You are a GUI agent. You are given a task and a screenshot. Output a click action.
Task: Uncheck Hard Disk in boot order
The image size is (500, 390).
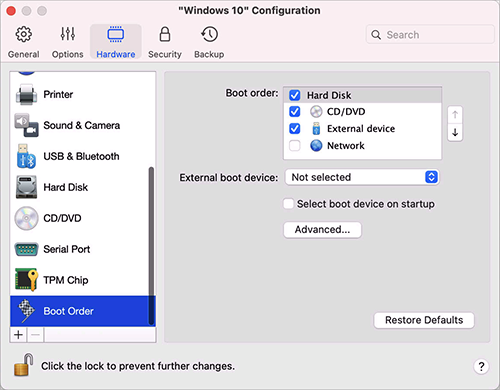point(295,95)
